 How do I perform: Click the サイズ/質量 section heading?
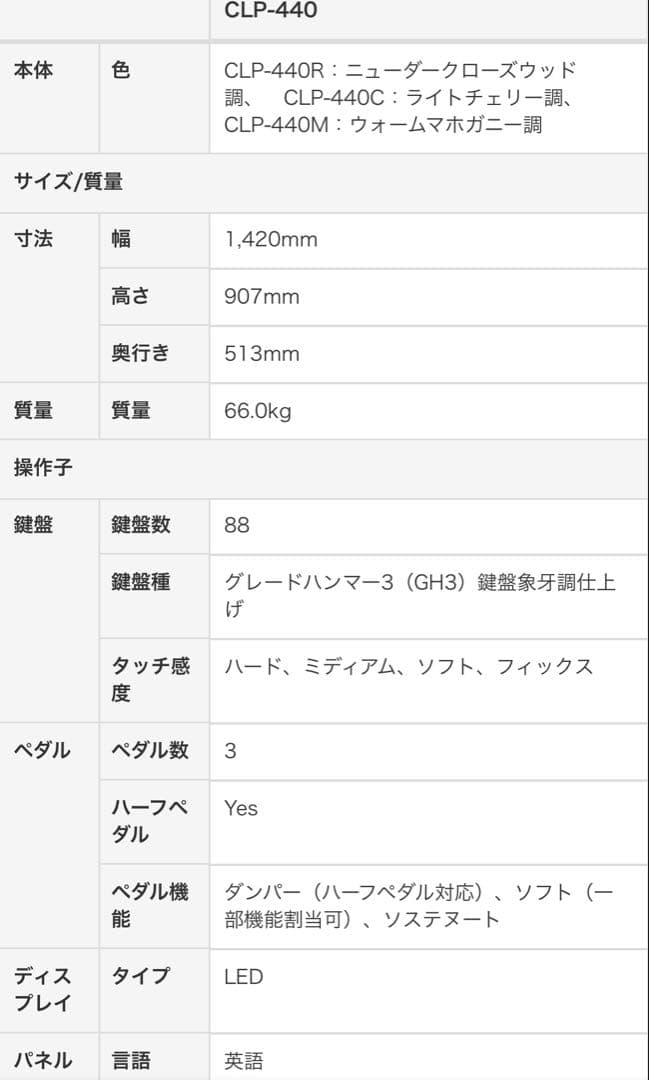[x=69, y=182]
